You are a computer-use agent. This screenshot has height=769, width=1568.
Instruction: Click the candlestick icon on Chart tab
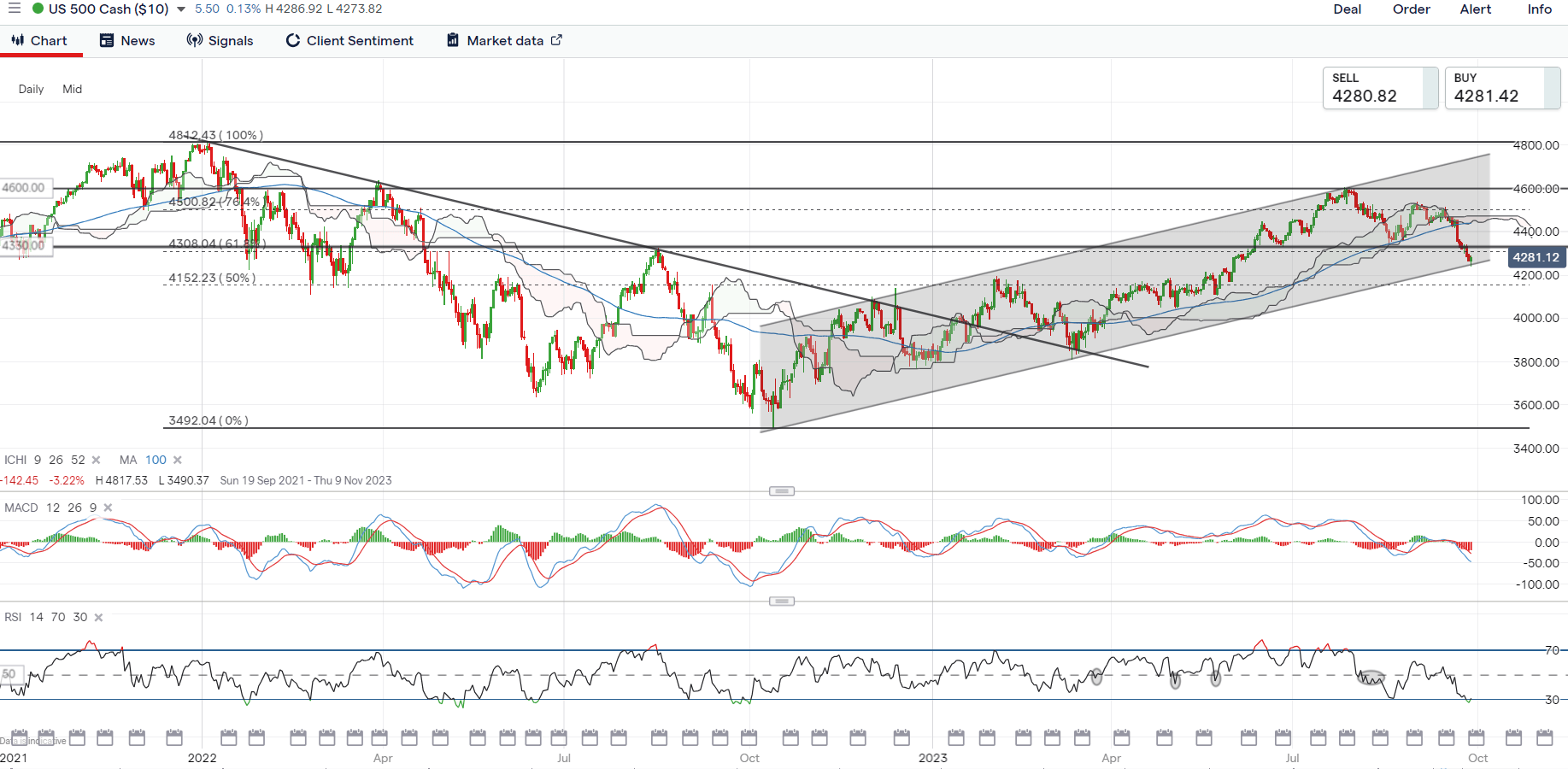click(17, 40)
